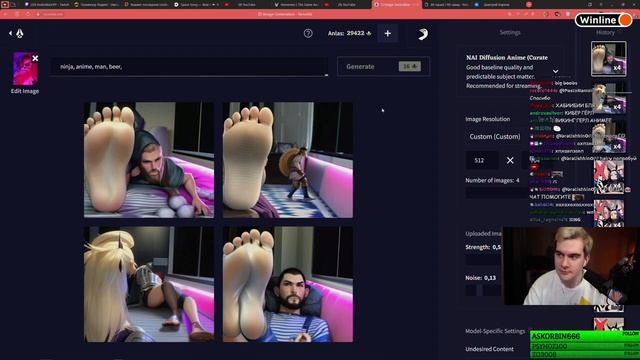Screen dimensions: 640x360
Task: Open the Edit Image thumbnail
Action: pyautogui.click(x=25, y=69)
